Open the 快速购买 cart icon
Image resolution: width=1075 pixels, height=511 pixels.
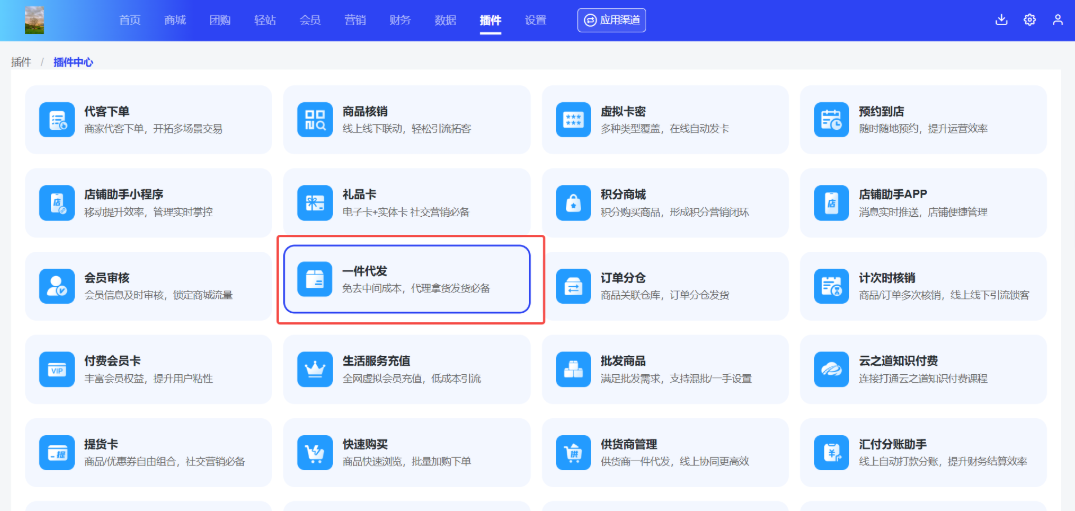tap(315, 452)
